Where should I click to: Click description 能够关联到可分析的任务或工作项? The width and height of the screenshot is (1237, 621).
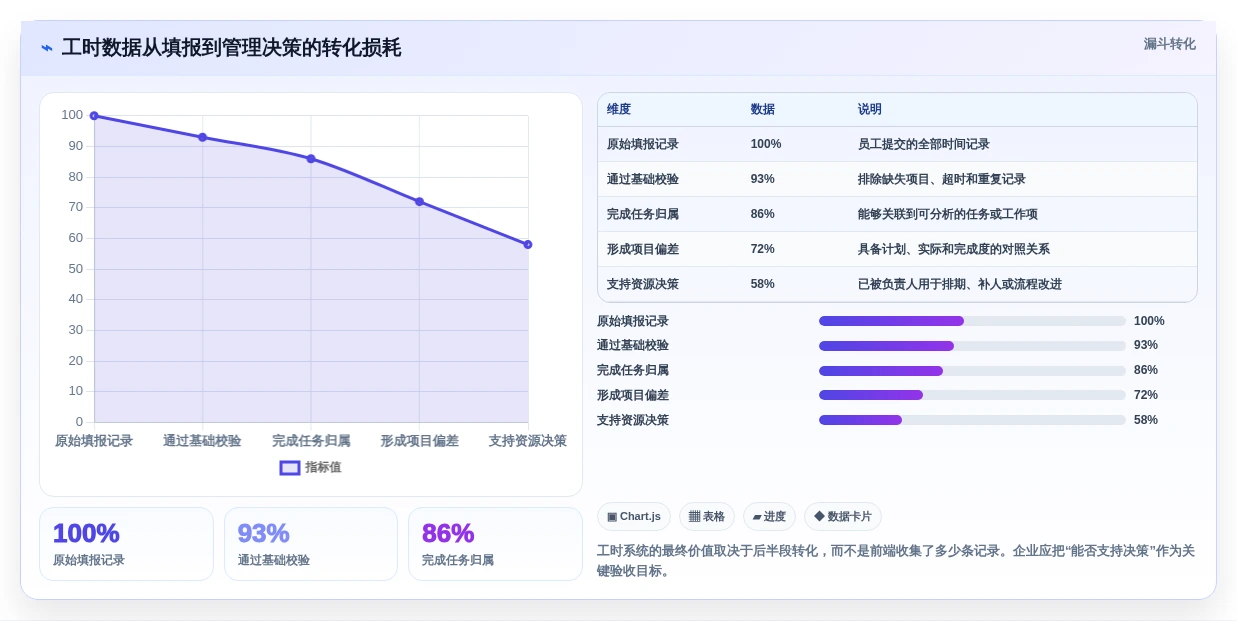pos(948,214)
